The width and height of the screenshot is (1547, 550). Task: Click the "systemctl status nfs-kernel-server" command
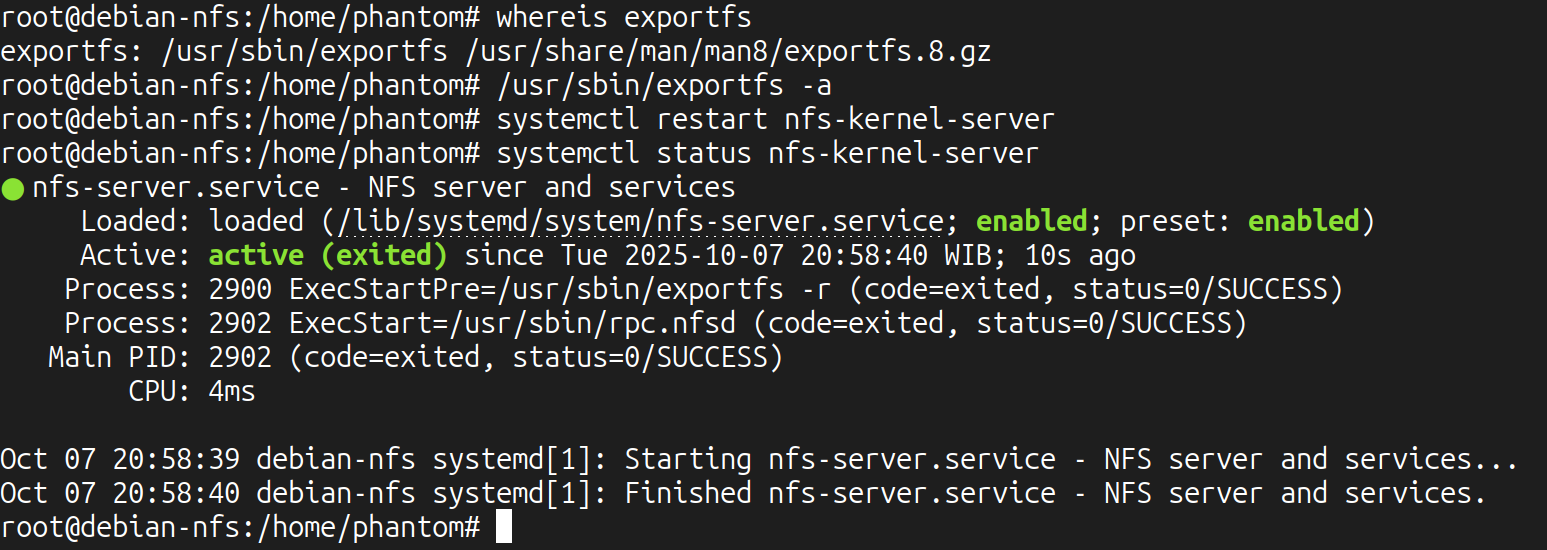[x=767, y=154]
